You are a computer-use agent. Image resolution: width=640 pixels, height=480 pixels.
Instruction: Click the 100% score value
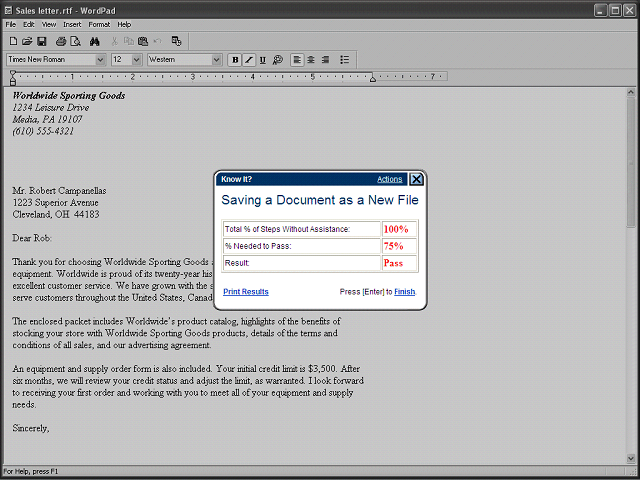pos(396,229)
